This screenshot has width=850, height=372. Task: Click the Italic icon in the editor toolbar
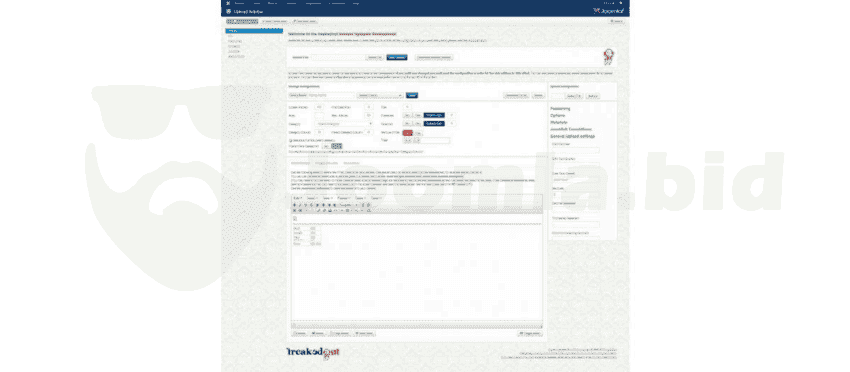click(x=300, y=206)
